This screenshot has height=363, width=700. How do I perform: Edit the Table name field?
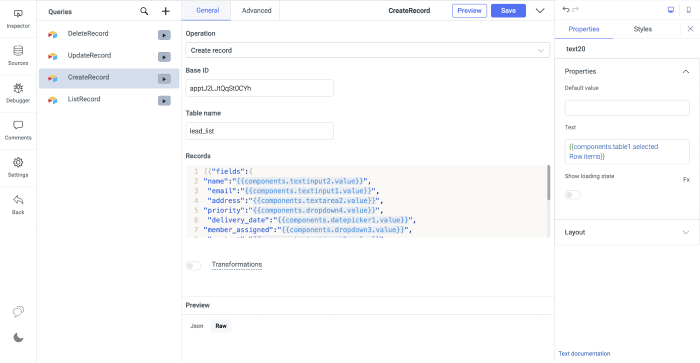[259, 131]
